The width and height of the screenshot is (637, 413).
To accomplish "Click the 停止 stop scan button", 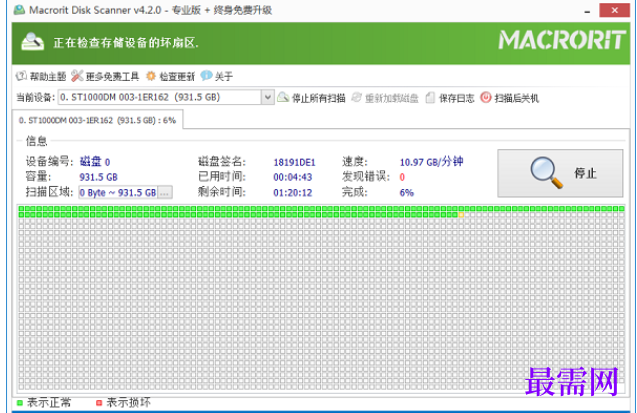I will click(x=560, y=173).
